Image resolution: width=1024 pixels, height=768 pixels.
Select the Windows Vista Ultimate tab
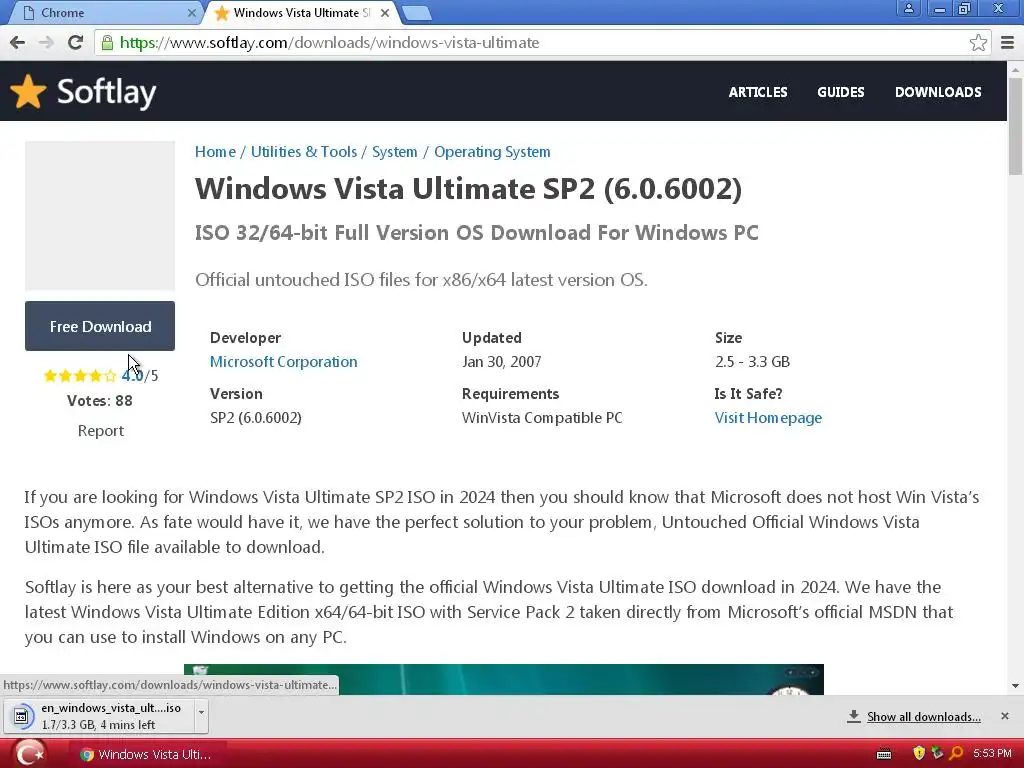[x=300, y=13]
